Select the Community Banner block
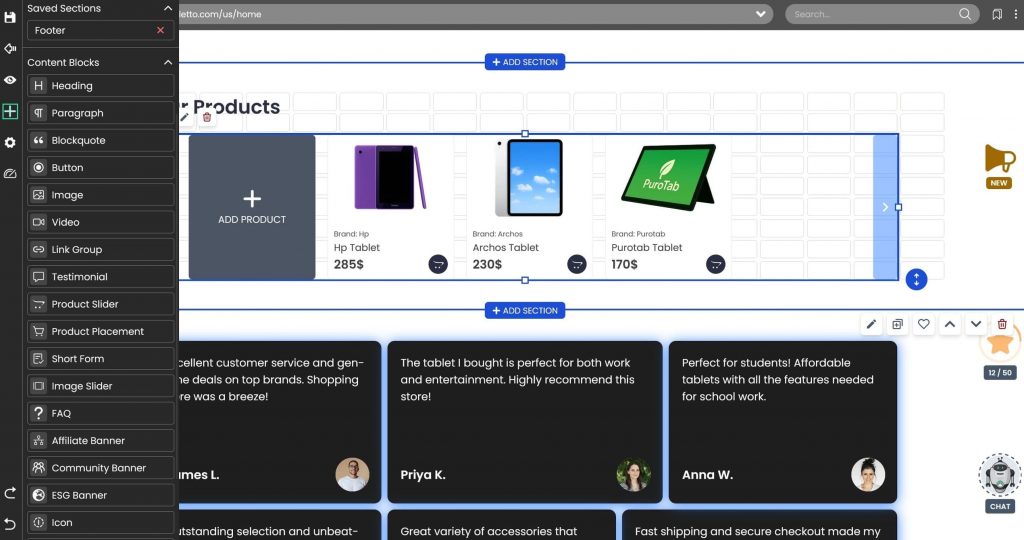 (x=101, y=468)
